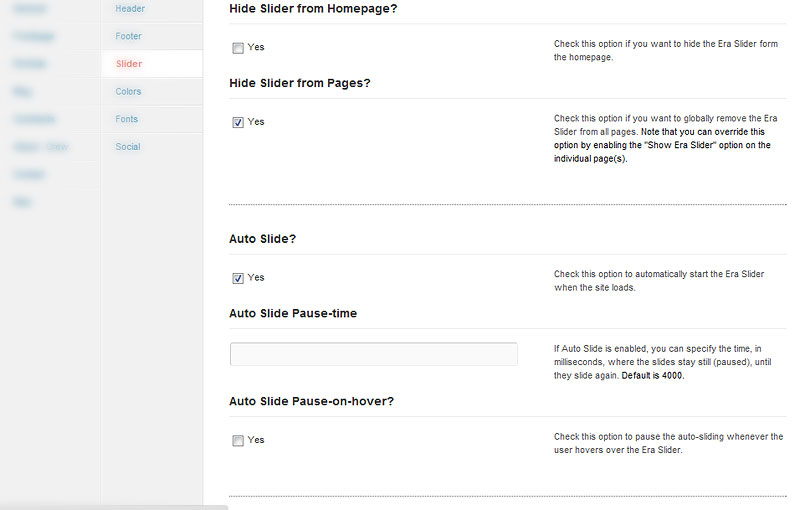Screen dimensions: 800x510
Task: Click the horizontal scrollbar at the bottom
Action: click(114, 506)
